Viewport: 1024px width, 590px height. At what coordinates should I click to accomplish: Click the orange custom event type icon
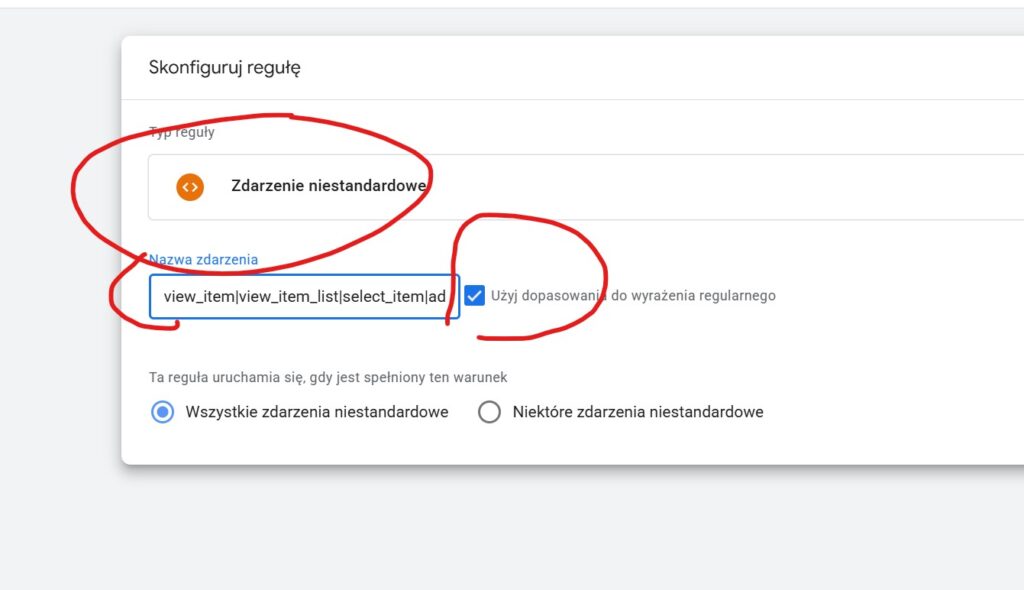click(x=190, y=187)
